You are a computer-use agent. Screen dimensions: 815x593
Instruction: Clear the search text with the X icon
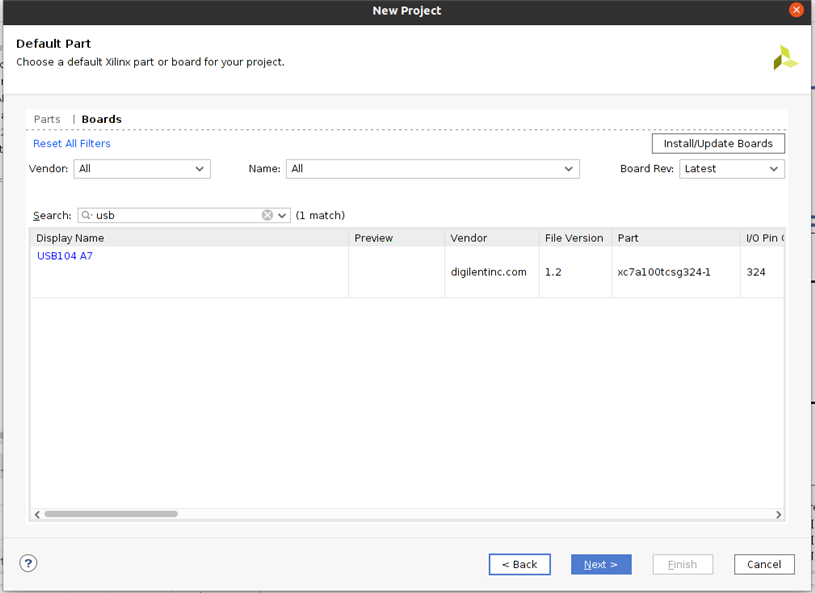tap(267, 215)
